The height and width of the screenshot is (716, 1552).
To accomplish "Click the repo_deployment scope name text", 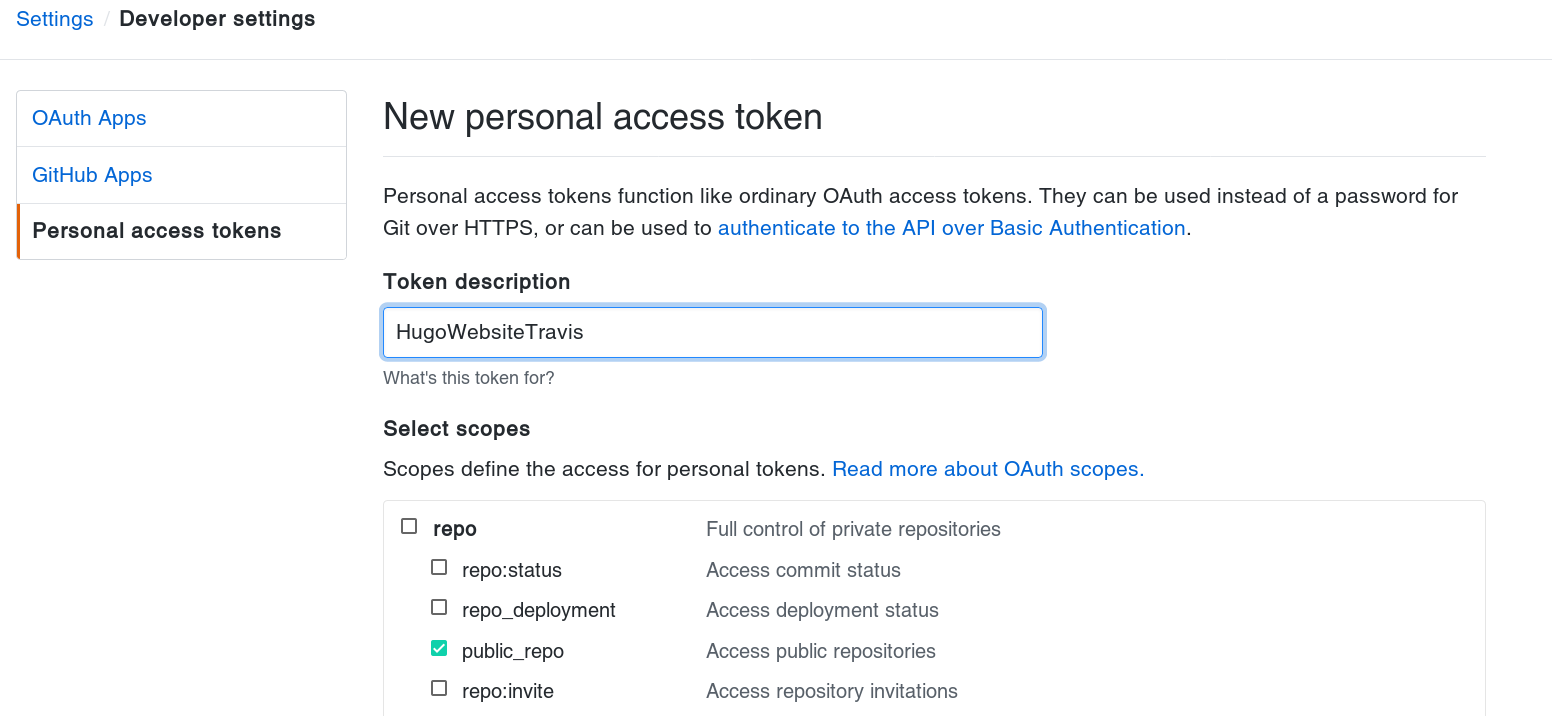I will click(x=539, y=610).
